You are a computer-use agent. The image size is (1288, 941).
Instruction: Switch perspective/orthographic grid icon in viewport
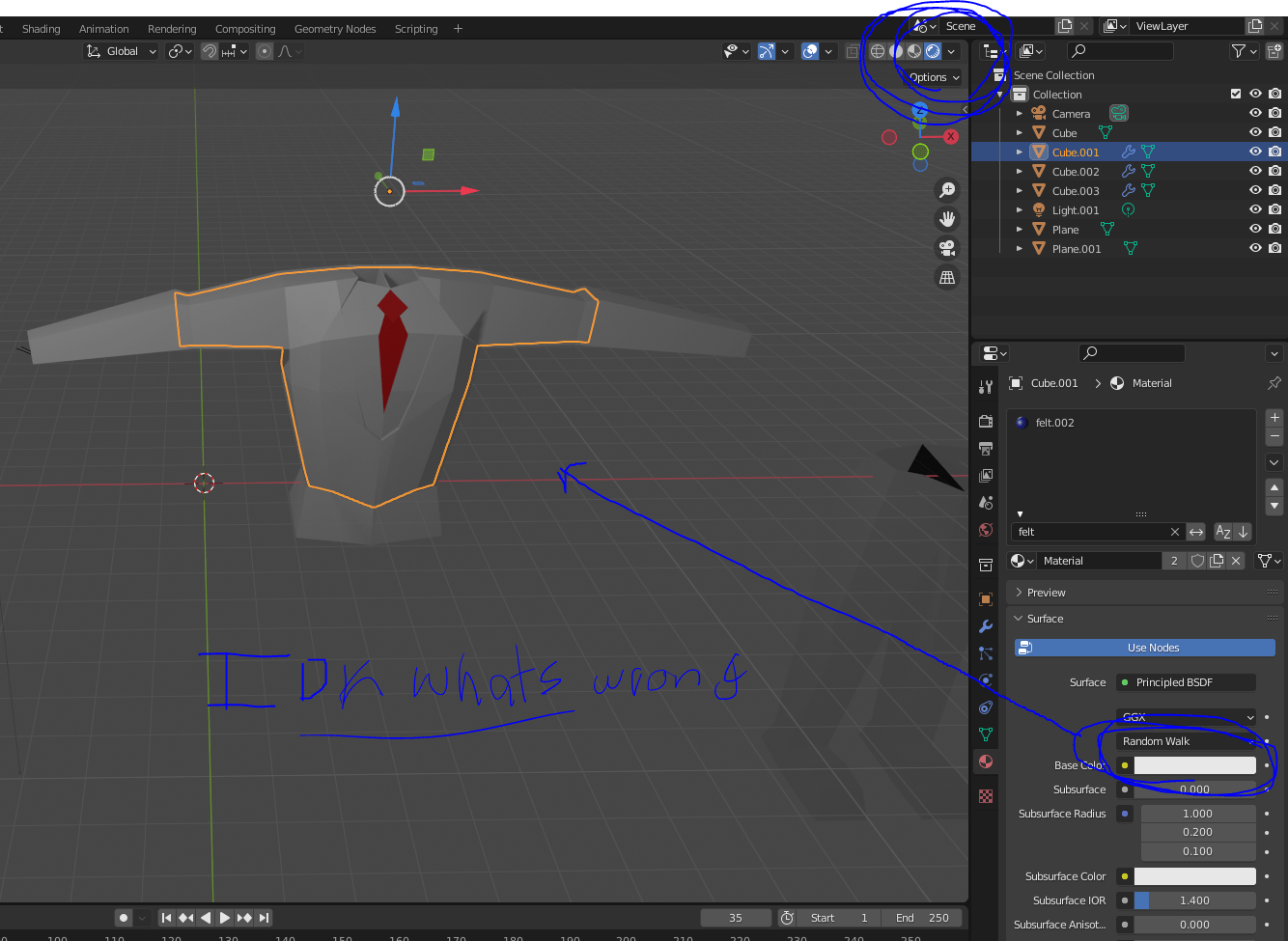pos(947,278)
